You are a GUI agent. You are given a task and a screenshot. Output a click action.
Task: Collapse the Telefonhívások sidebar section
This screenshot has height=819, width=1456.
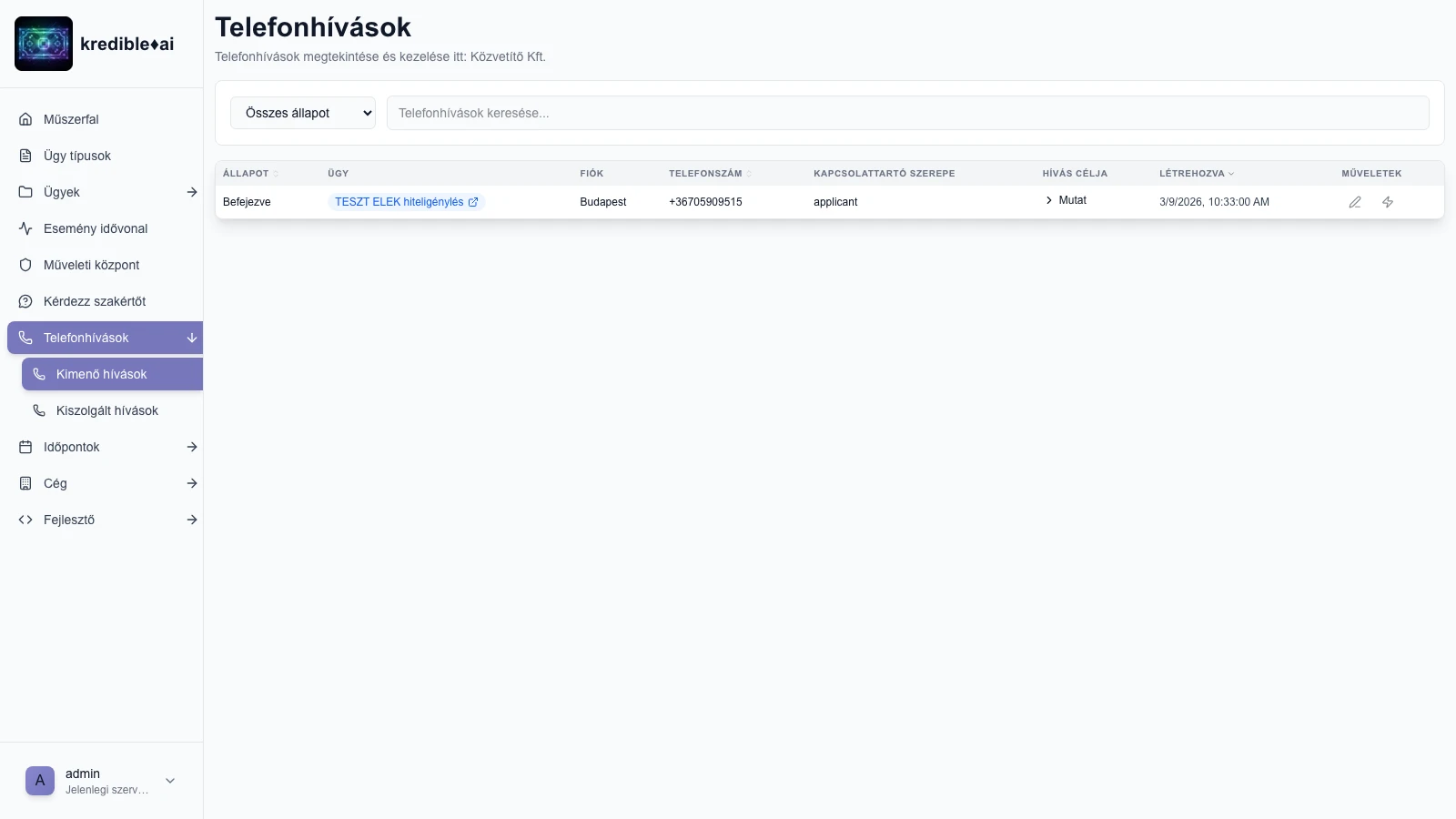(x=191, y=338)
